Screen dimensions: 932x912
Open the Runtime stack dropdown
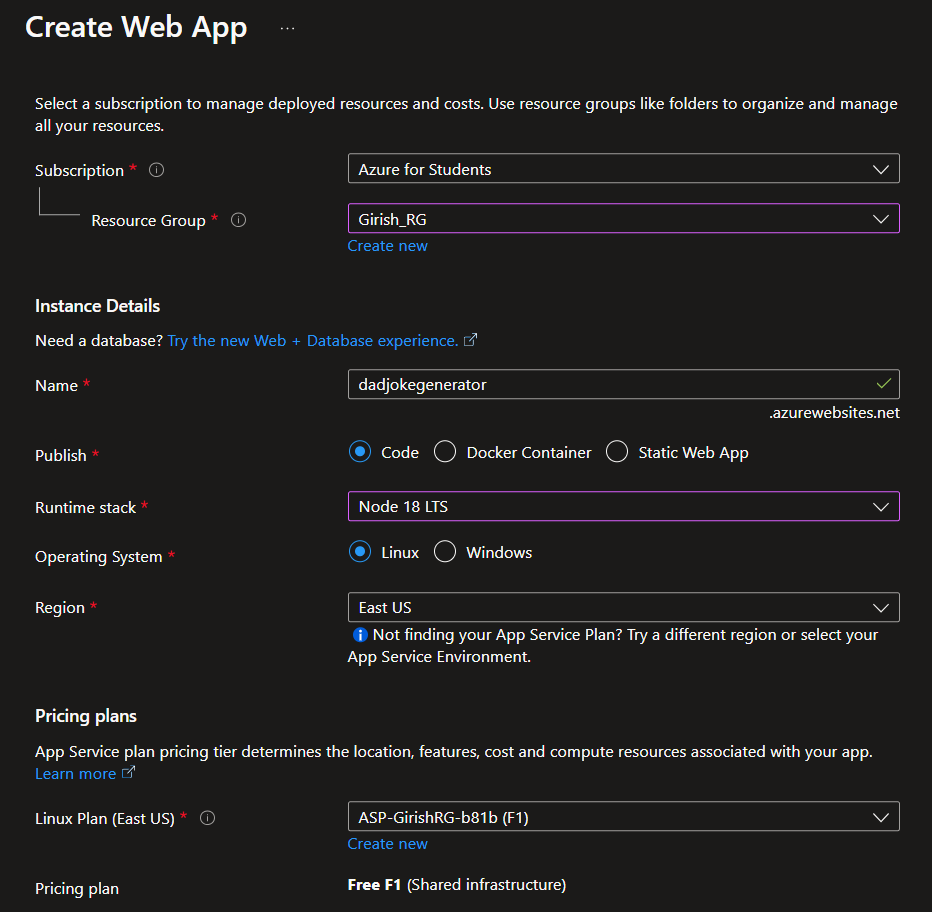[x=623, y=506]
